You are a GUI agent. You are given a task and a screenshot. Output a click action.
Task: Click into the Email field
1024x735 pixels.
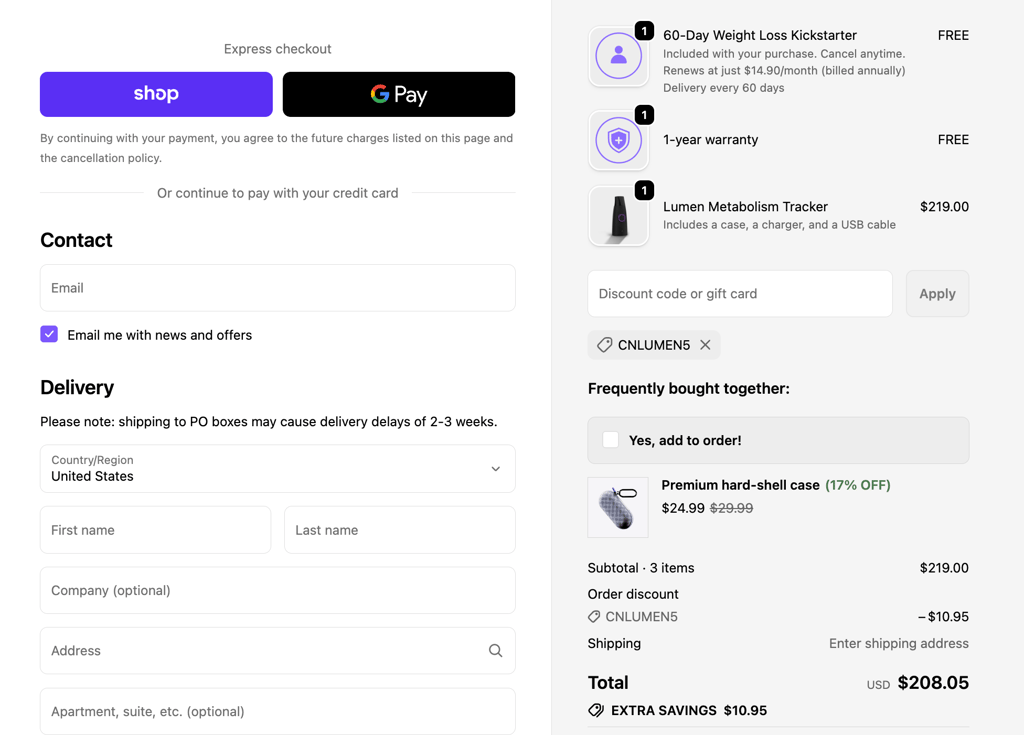[278, 288]
